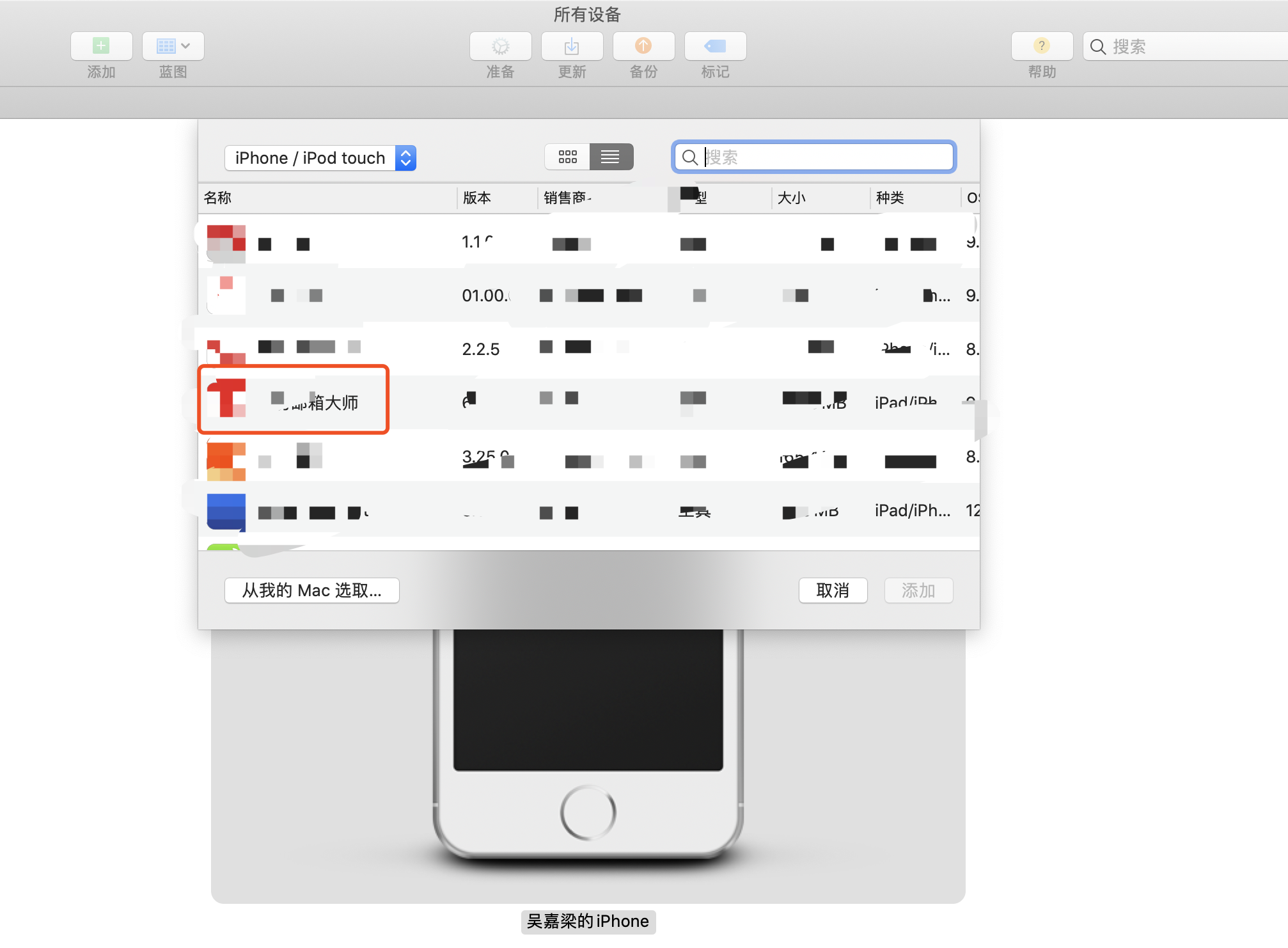Click the Cancel (取消) button

(833, 590)
